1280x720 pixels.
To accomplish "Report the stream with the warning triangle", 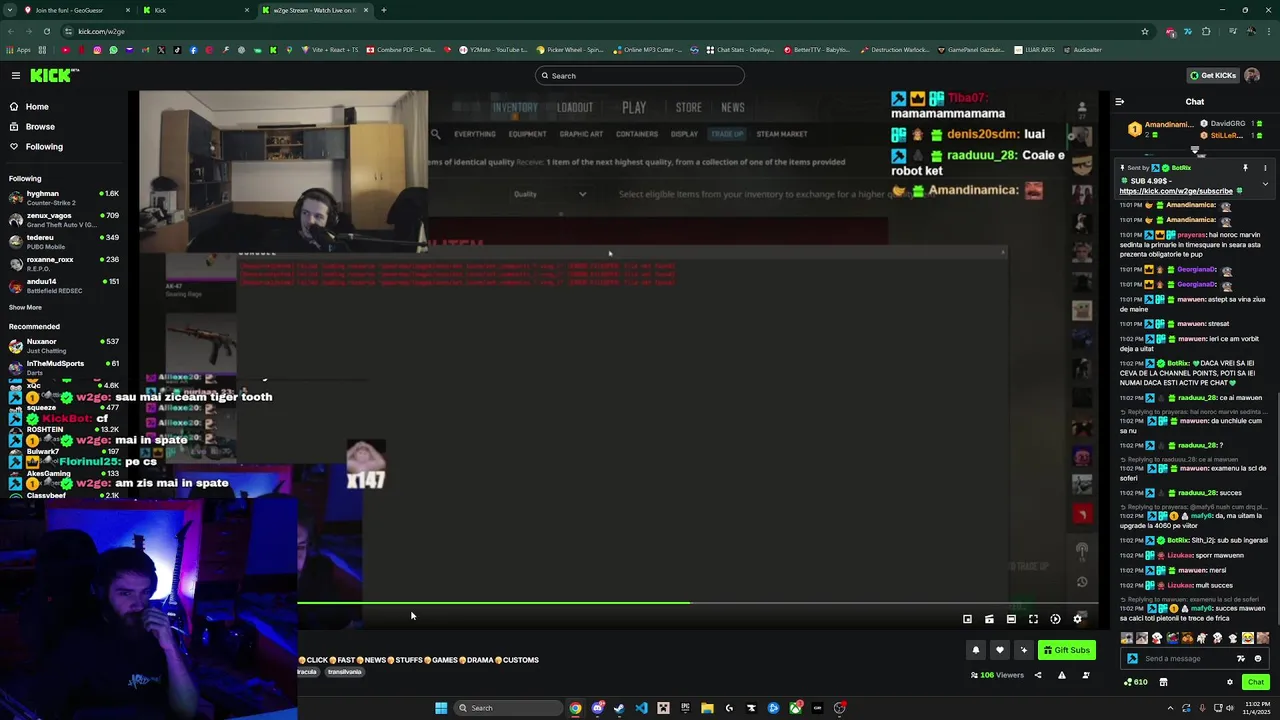I will tap(1062, 675).
